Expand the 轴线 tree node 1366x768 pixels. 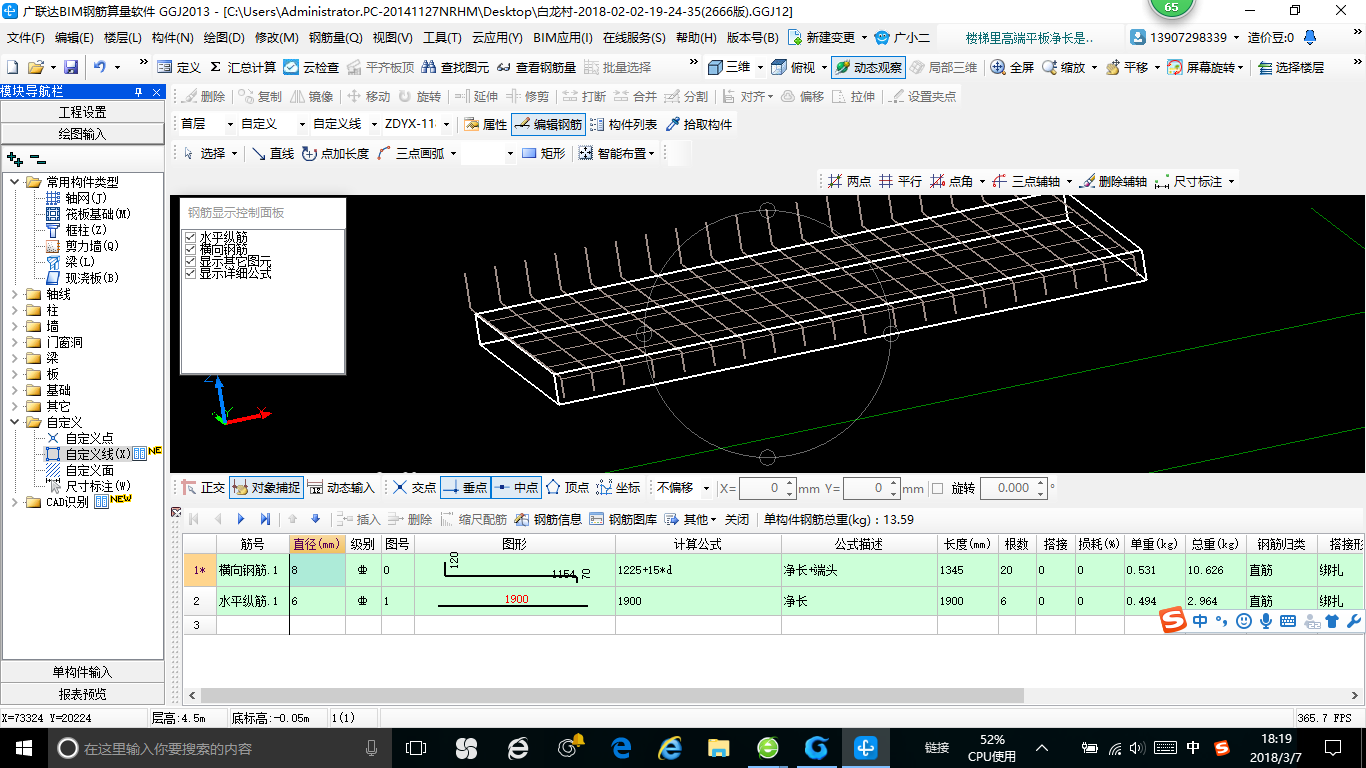coord(15,294)
